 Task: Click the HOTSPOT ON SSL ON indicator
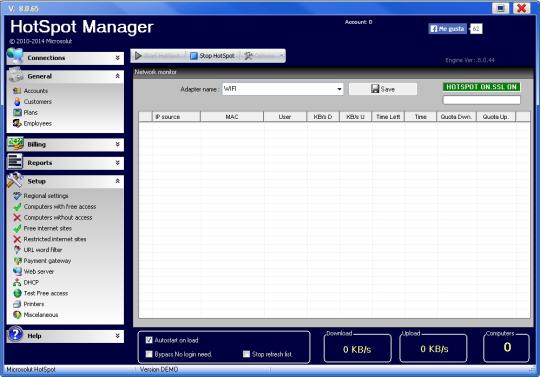(x=481, y=87)
